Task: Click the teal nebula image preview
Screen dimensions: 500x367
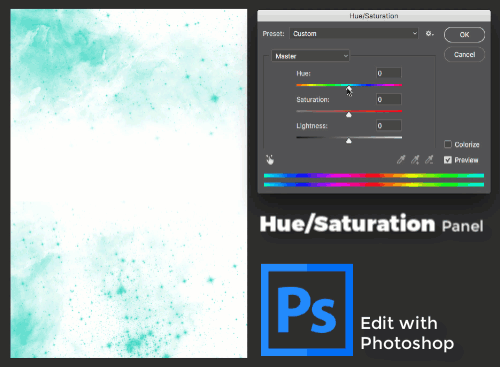Action: click(x=129, y=184)
